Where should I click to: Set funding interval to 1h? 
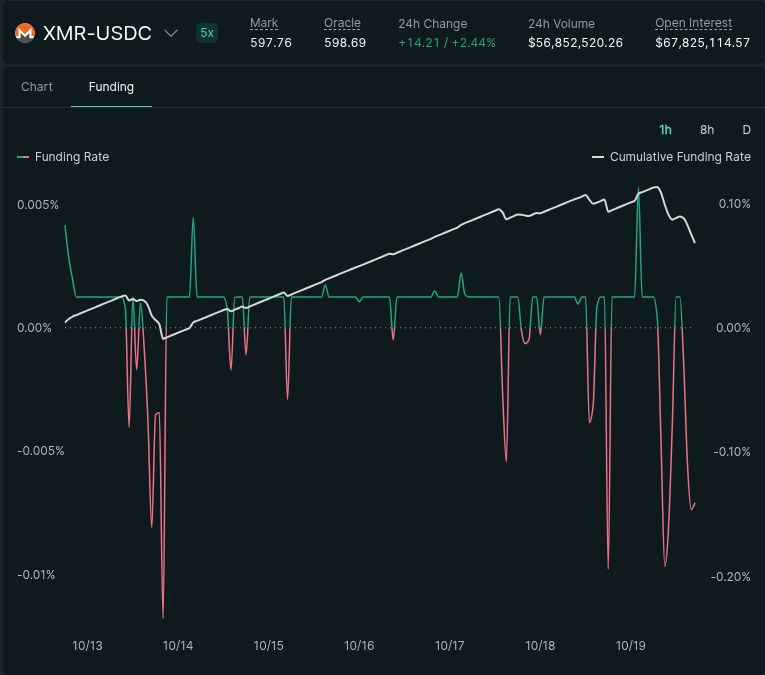(665, 130)
